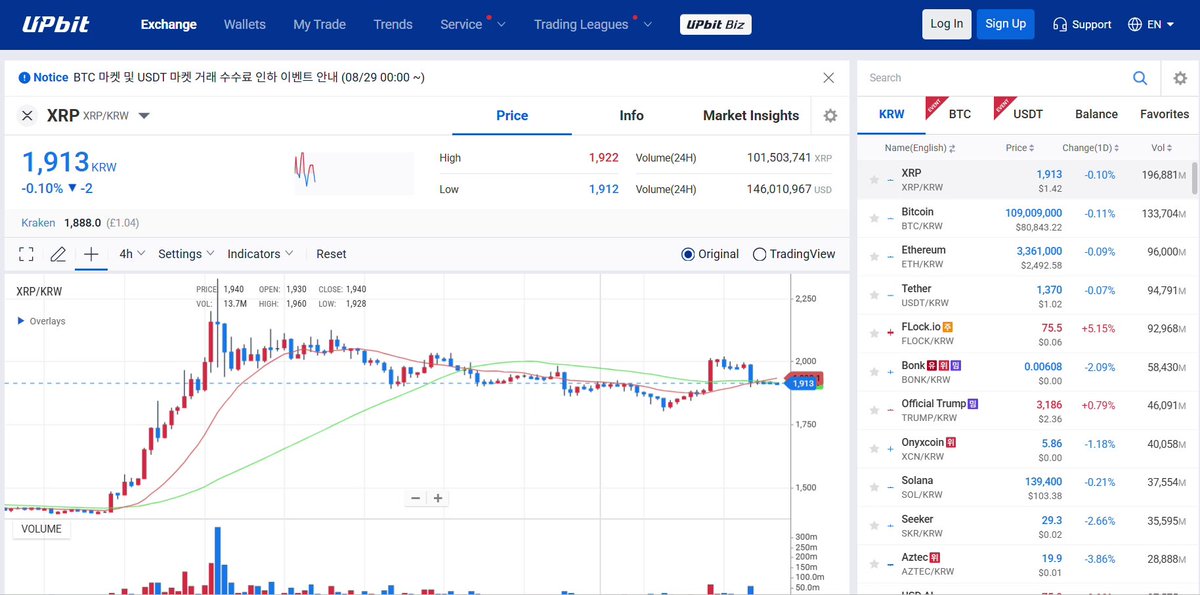Sort market list by Price
This screenshot has width=1200, height=595.
click(1020, 148)
